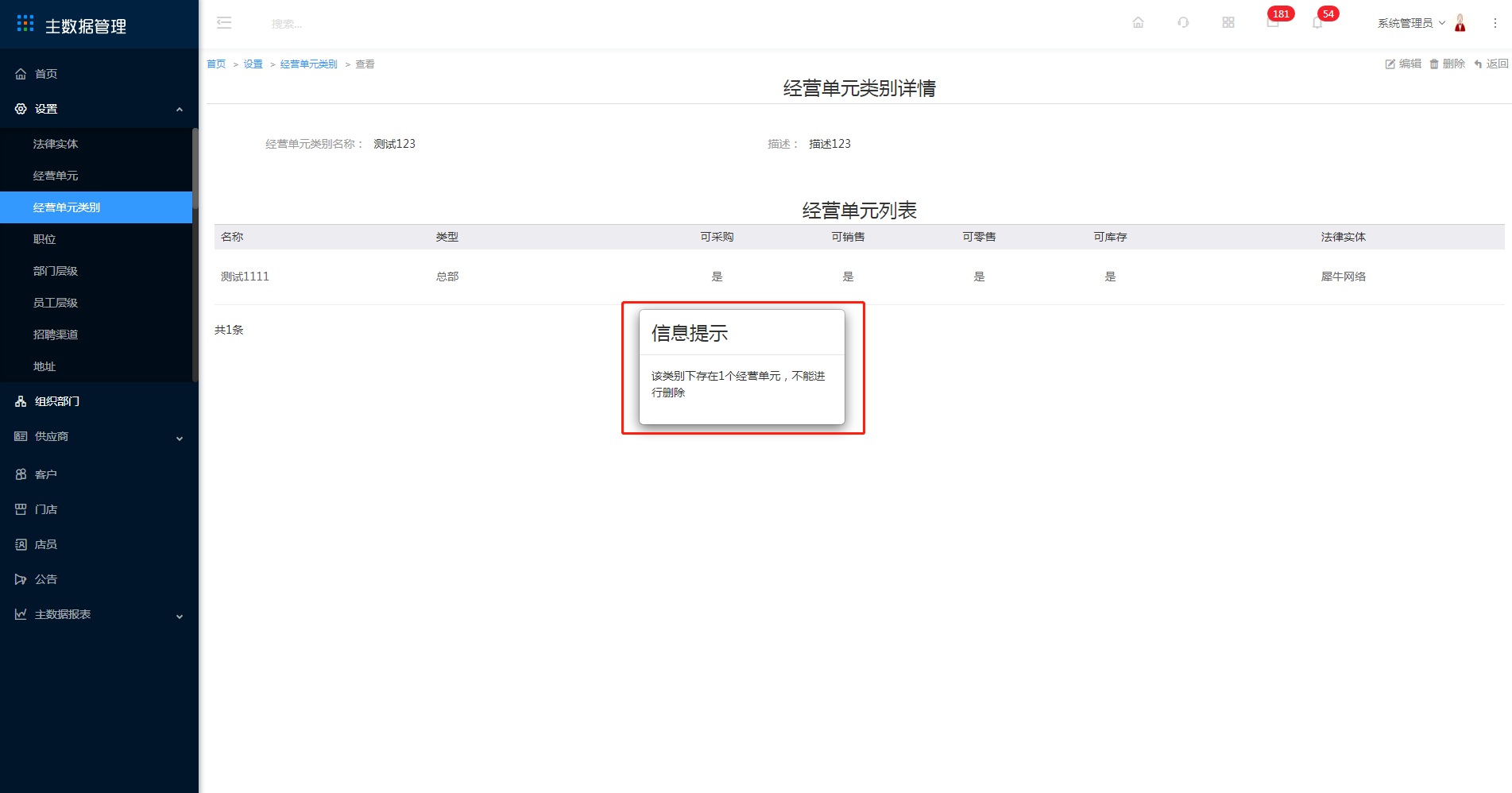Open 招聘渠道 in the settings submenu

(56, 335)
